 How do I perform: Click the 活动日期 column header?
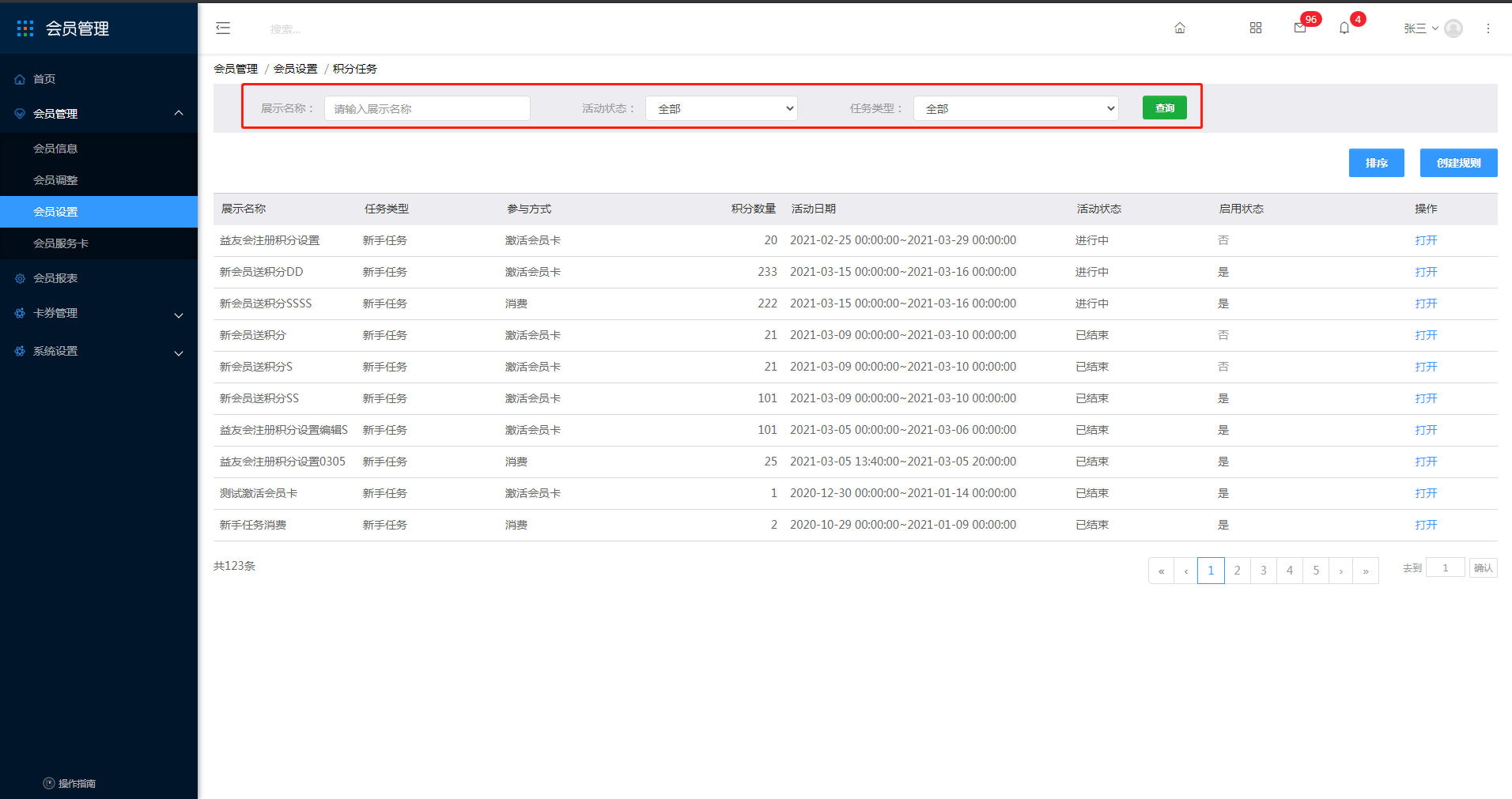click(x=814, y=209)
